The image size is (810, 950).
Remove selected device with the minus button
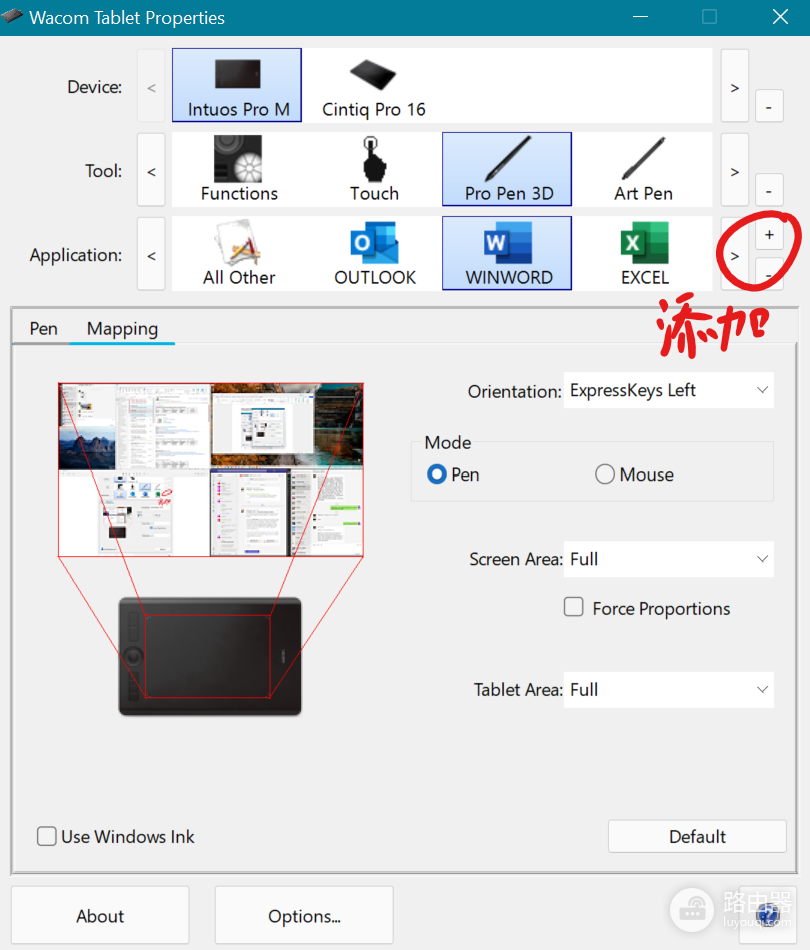coord(769,107)
